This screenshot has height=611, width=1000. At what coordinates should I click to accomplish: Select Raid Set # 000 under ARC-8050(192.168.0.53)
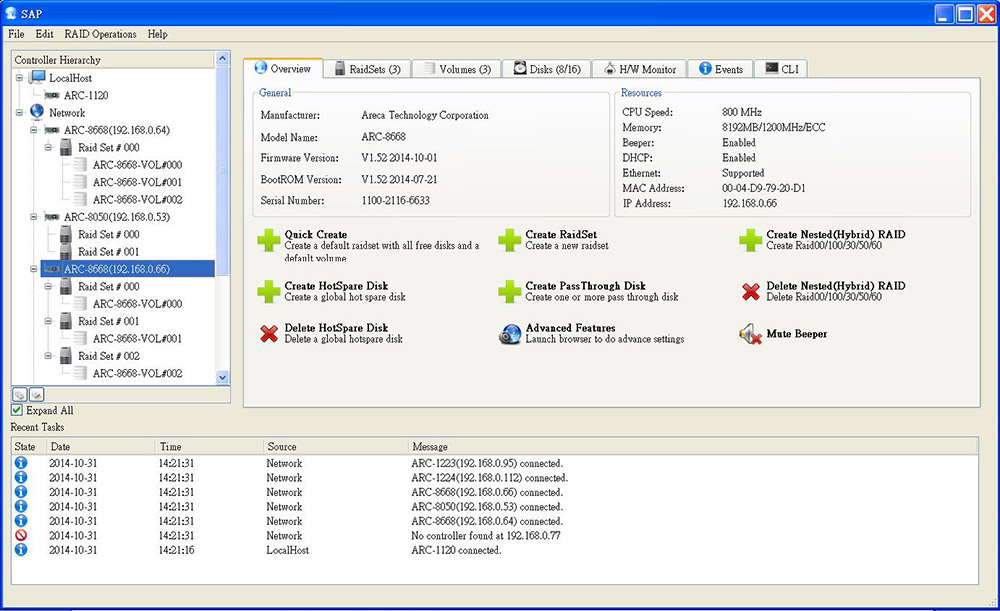(108, 235)
